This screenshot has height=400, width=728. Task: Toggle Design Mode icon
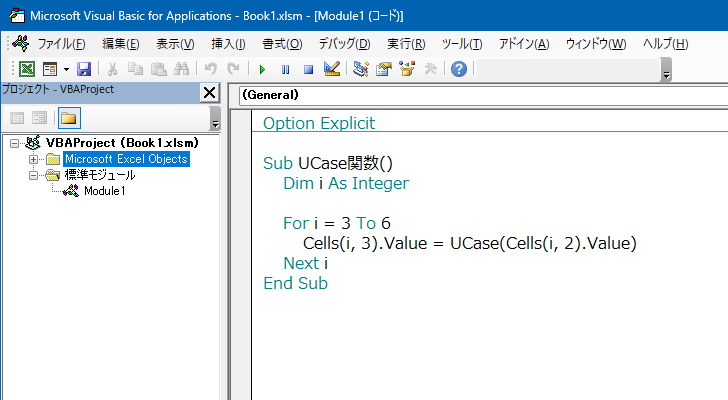coord(332,69)
